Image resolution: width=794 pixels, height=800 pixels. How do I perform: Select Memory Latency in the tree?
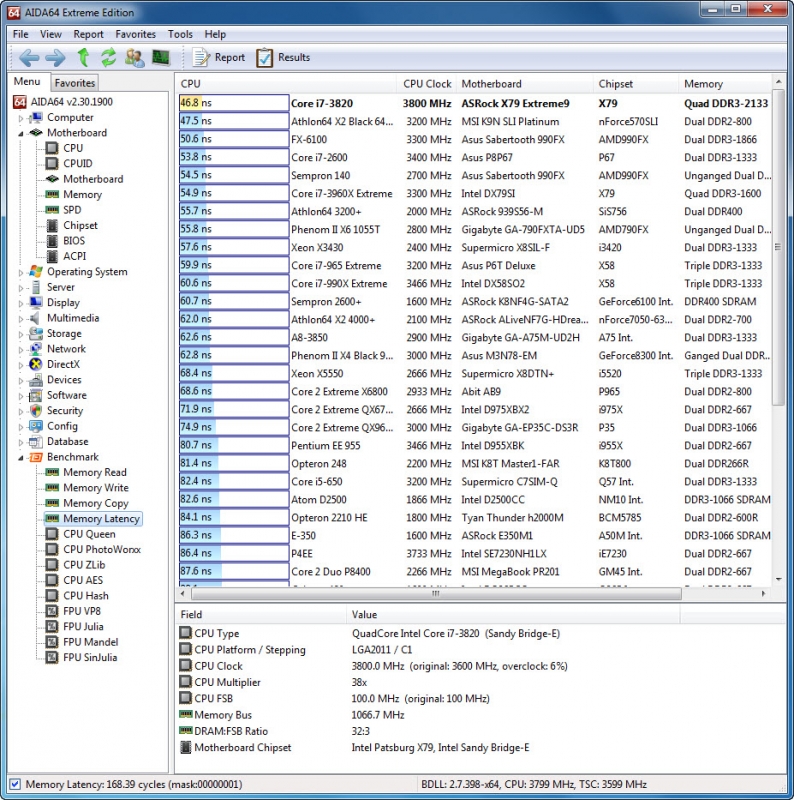tap(93, 519)
